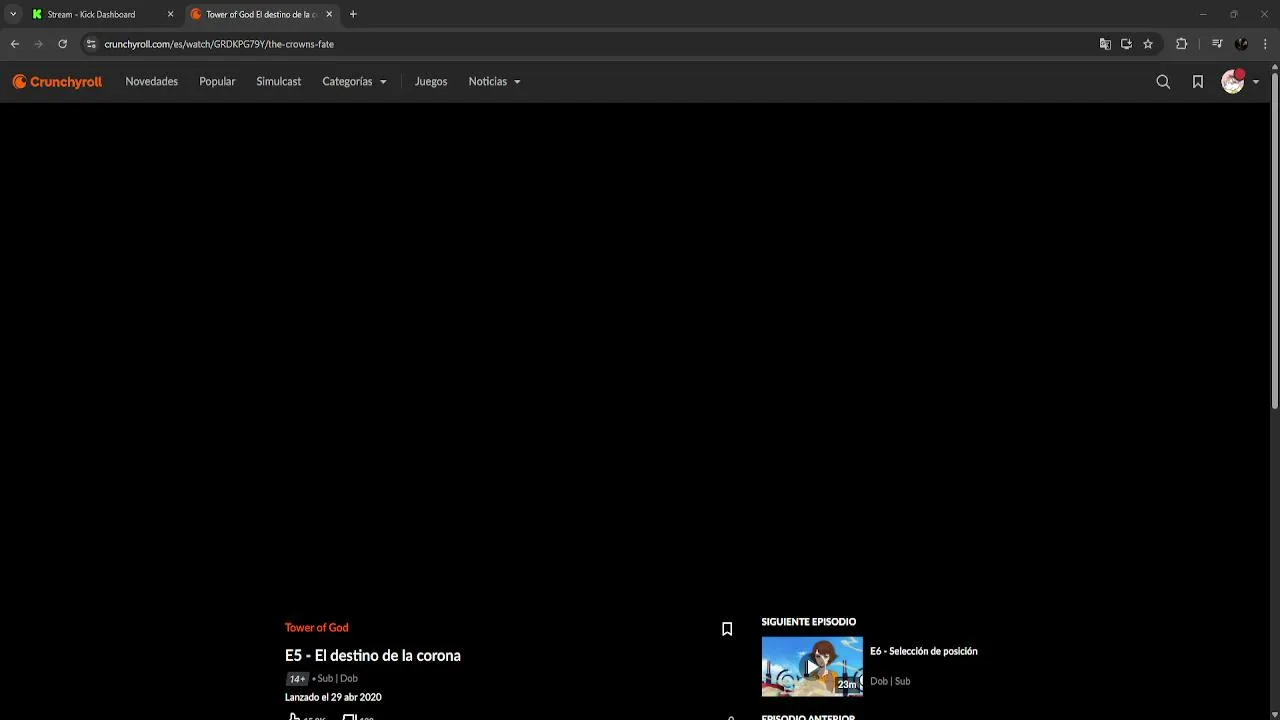Open the Popular page

[x=217, y=82]
